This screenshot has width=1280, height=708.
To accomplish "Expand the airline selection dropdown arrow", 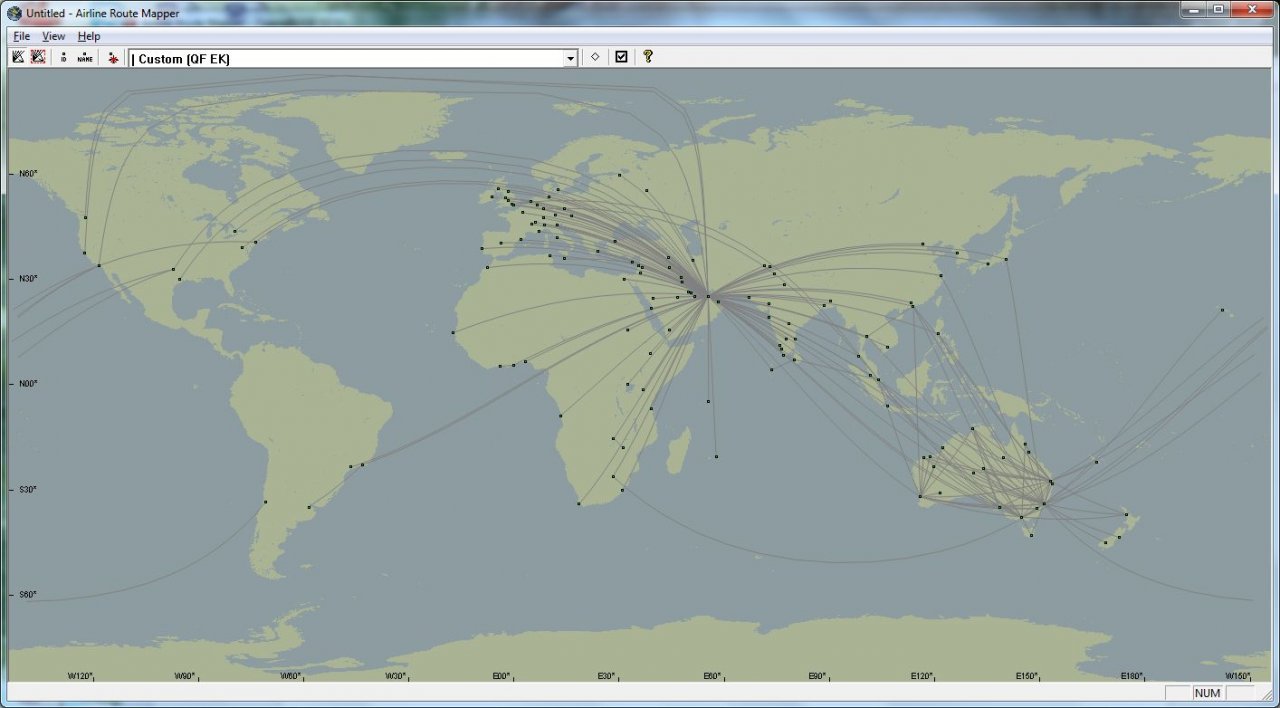I will tap(571, 59).
